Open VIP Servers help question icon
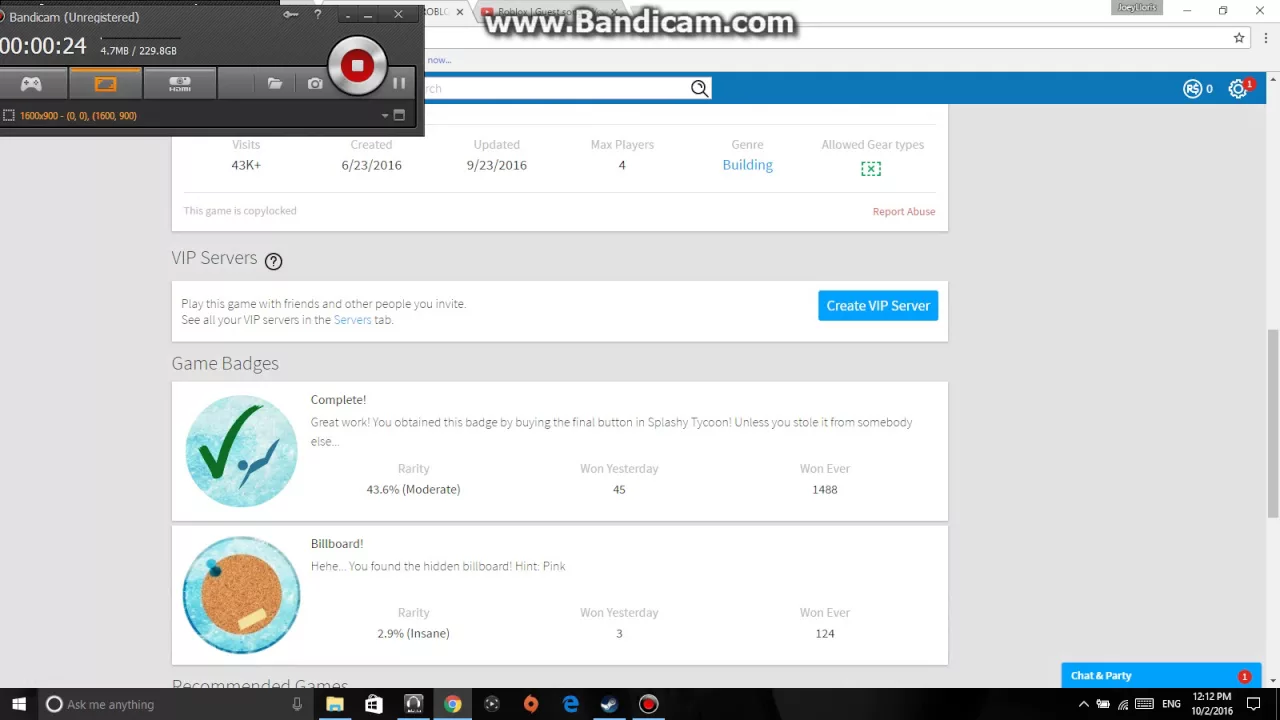This screenshot has width=1280, height=720. click(x=273, y=261)
